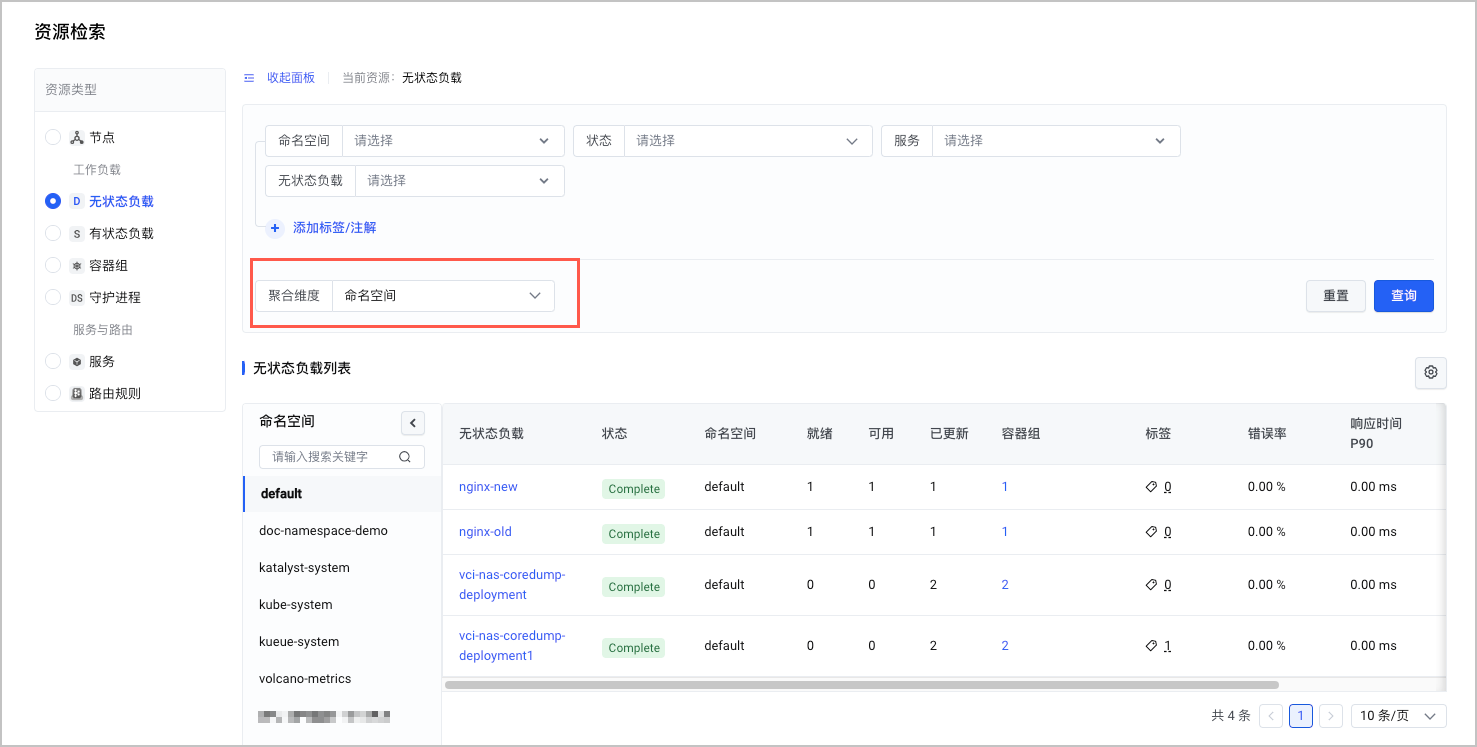Image resolution: width=1477 pixels, height=747 pixels.
Task: Click the tag icon in nginx-new row
Action: click(1151, 487)
